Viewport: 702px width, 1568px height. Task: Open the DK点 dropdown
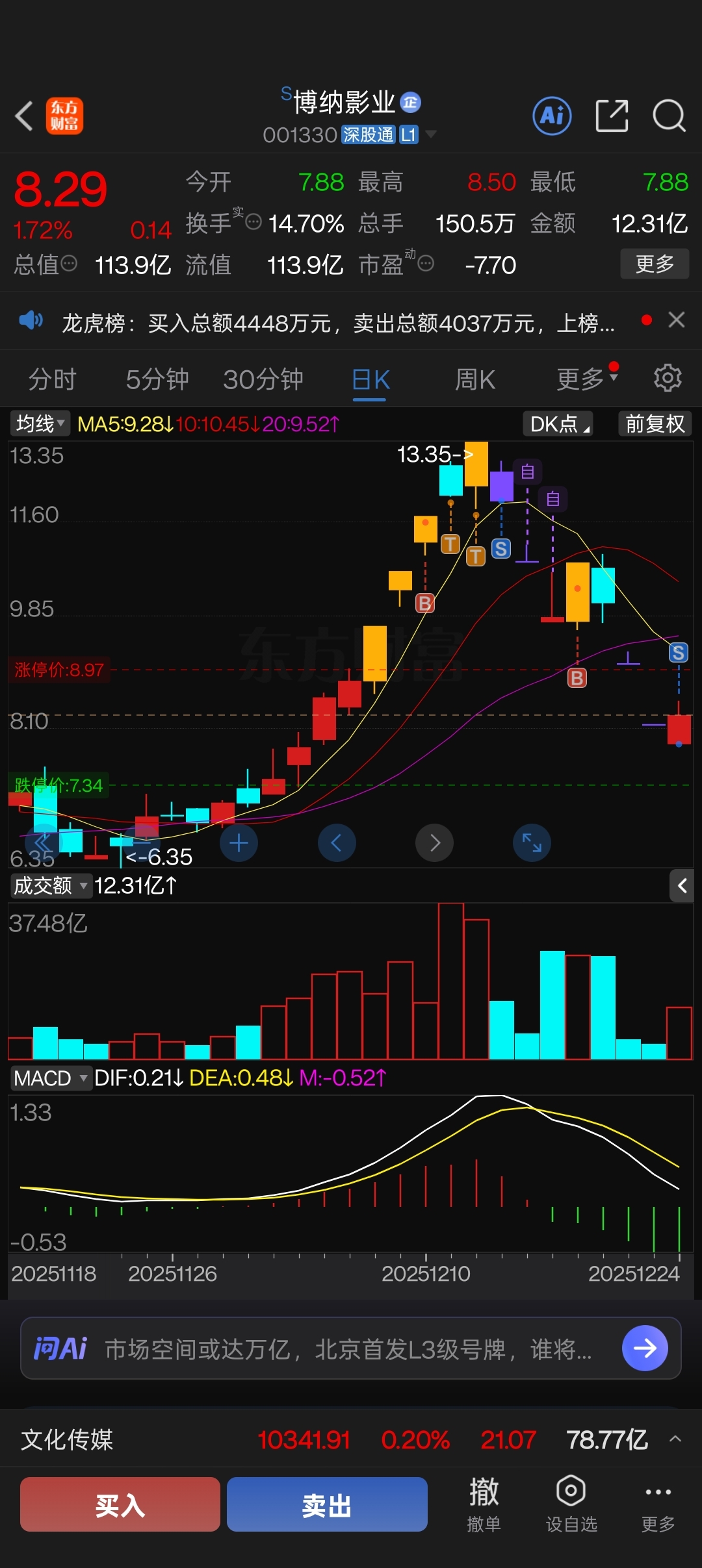(x=558, y=424)
